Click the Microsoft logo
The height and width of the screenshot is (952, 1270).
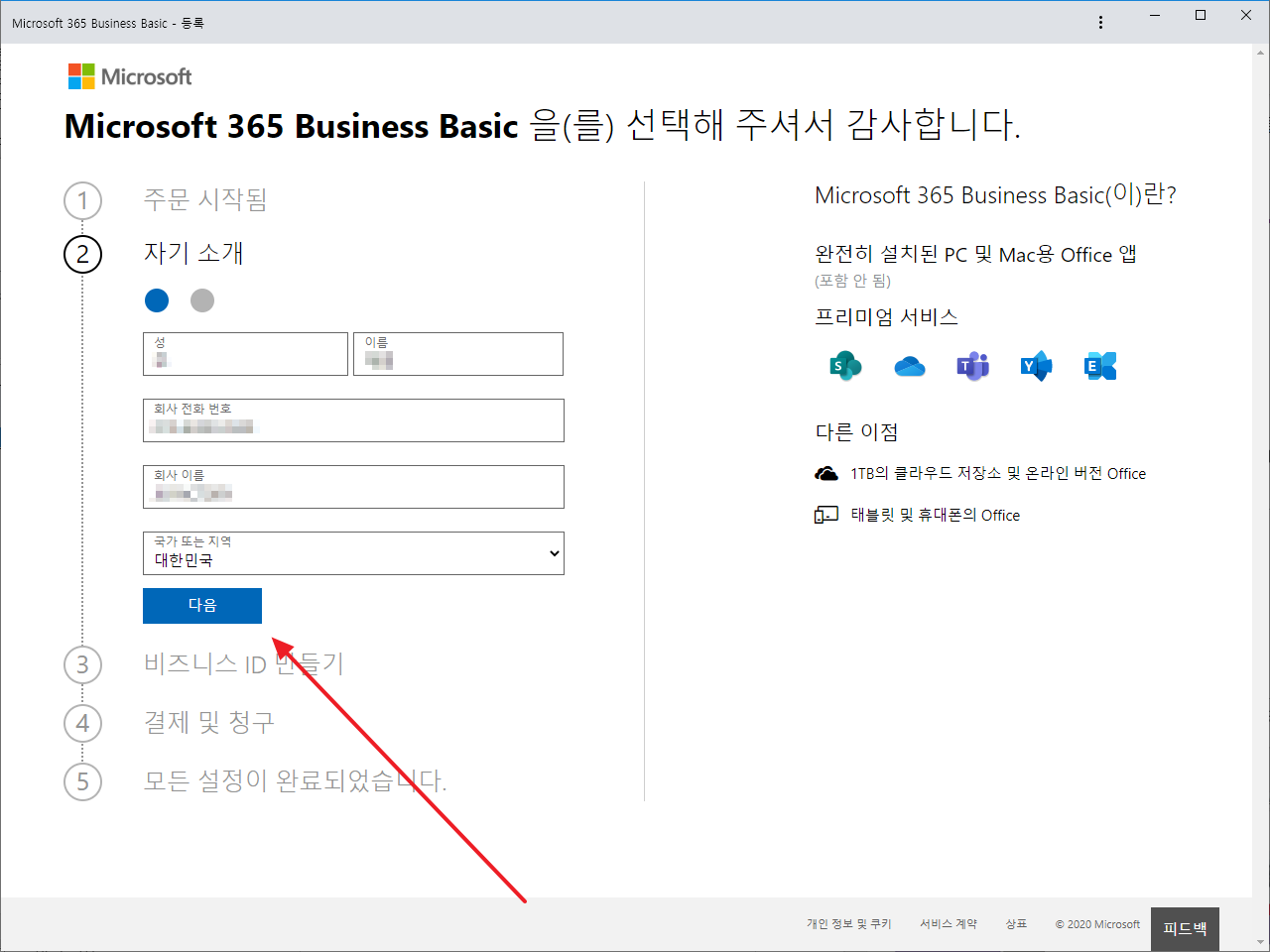coord(130,76)
